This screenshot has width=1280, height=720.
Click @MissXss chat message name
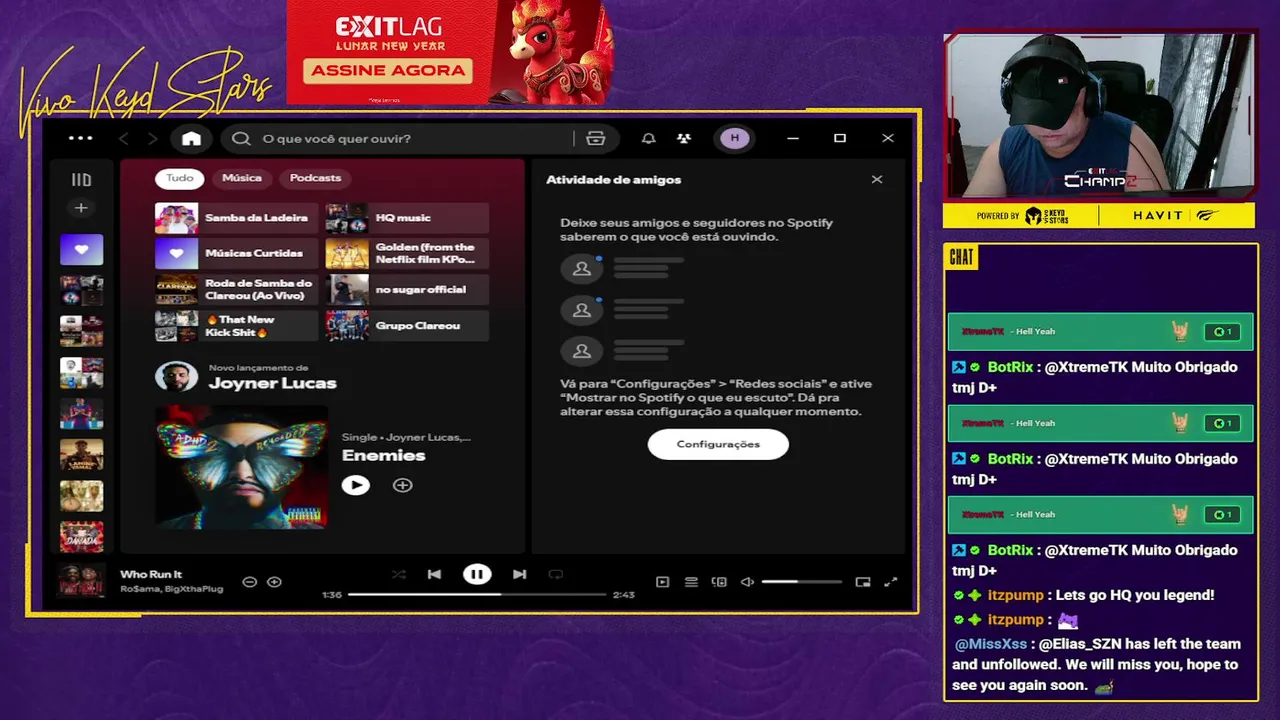991,644
